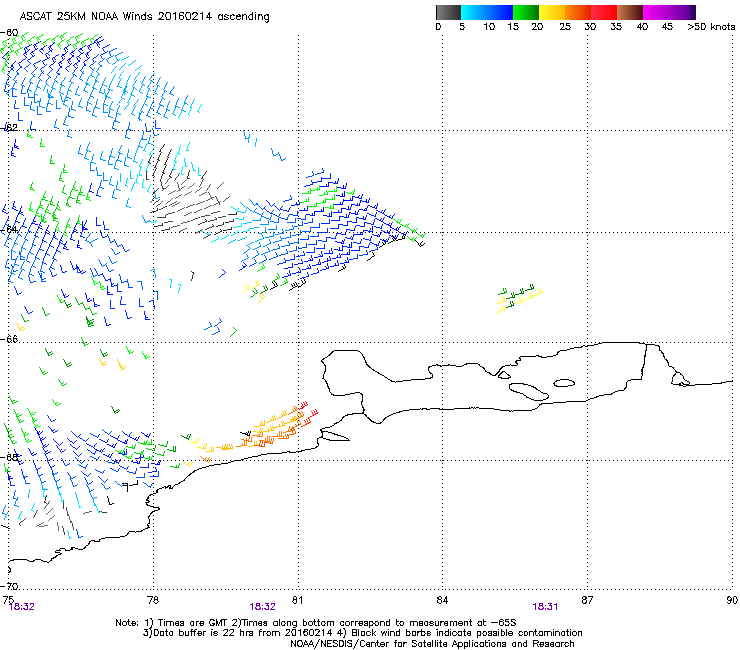Click the NOAA/NESDIS credit line
Viewport: 740px width, 650px height.
point(432,644)
